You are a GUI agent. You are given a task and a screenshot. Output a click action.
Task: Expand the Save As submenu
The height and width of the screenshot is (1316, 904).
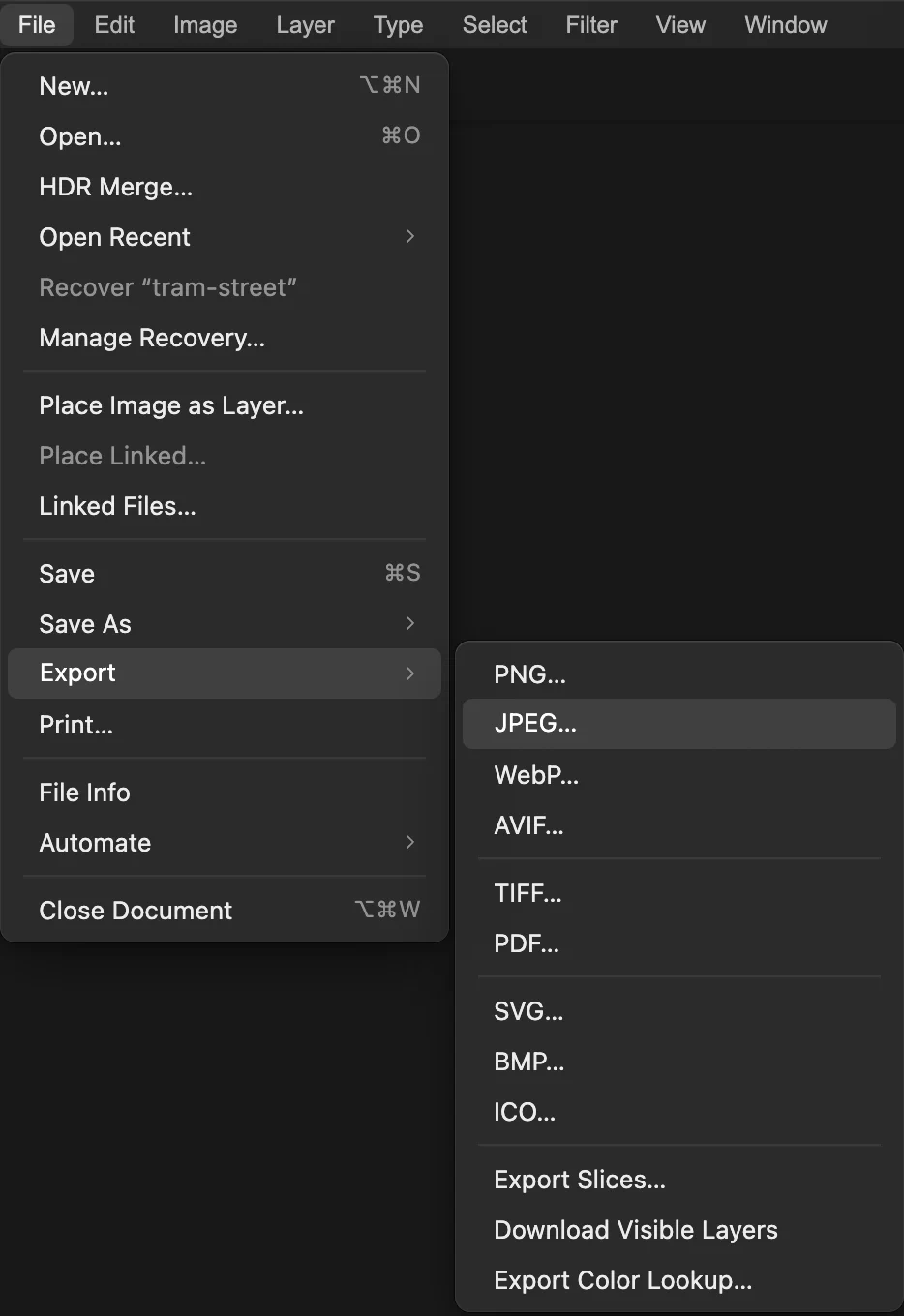tap(225, 624)
